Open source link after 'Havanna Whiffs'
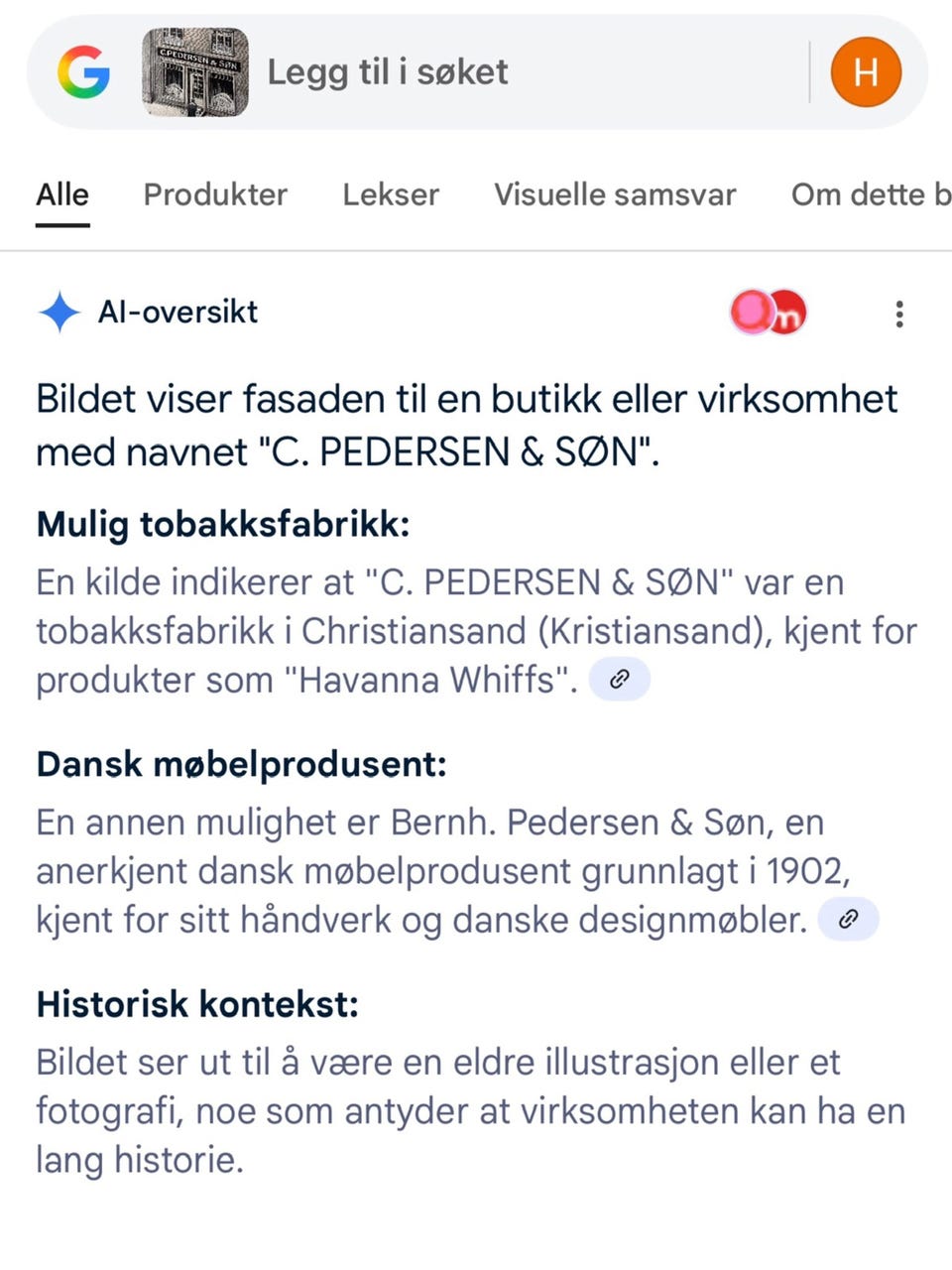 point(620,680)
